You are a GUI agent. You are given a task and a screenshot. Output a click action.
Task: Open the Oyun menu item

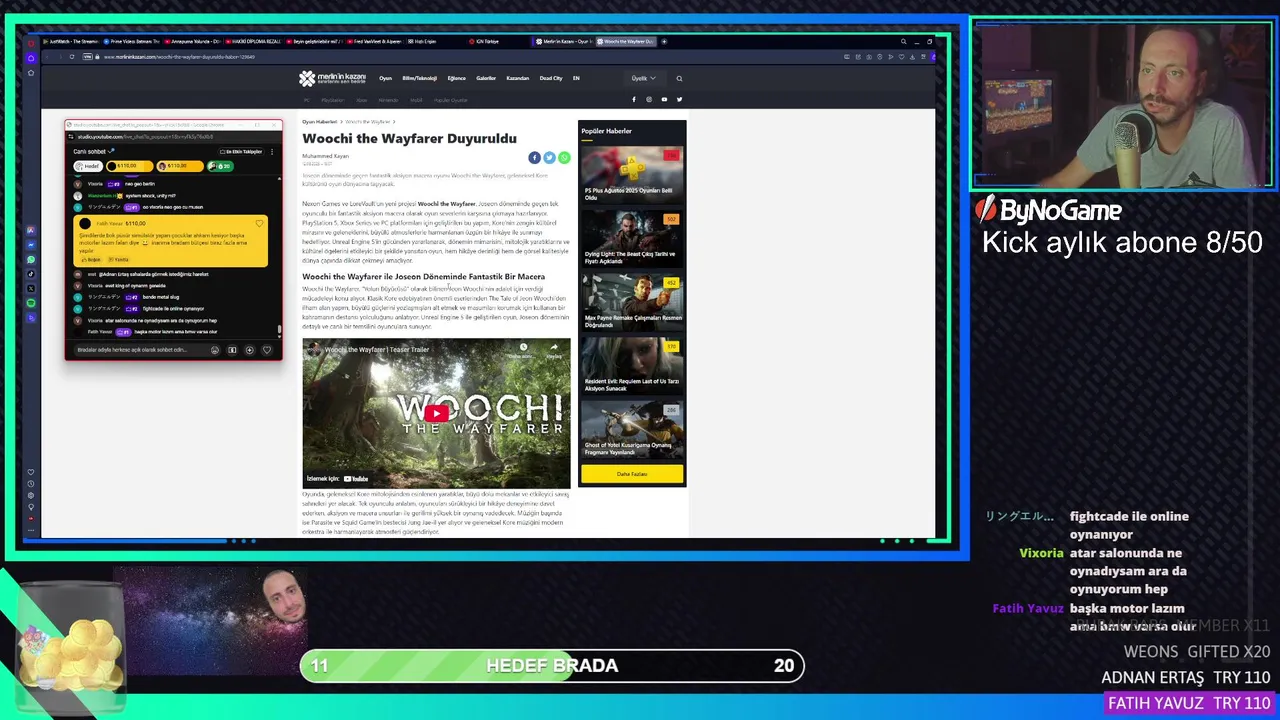coord(385,78)
